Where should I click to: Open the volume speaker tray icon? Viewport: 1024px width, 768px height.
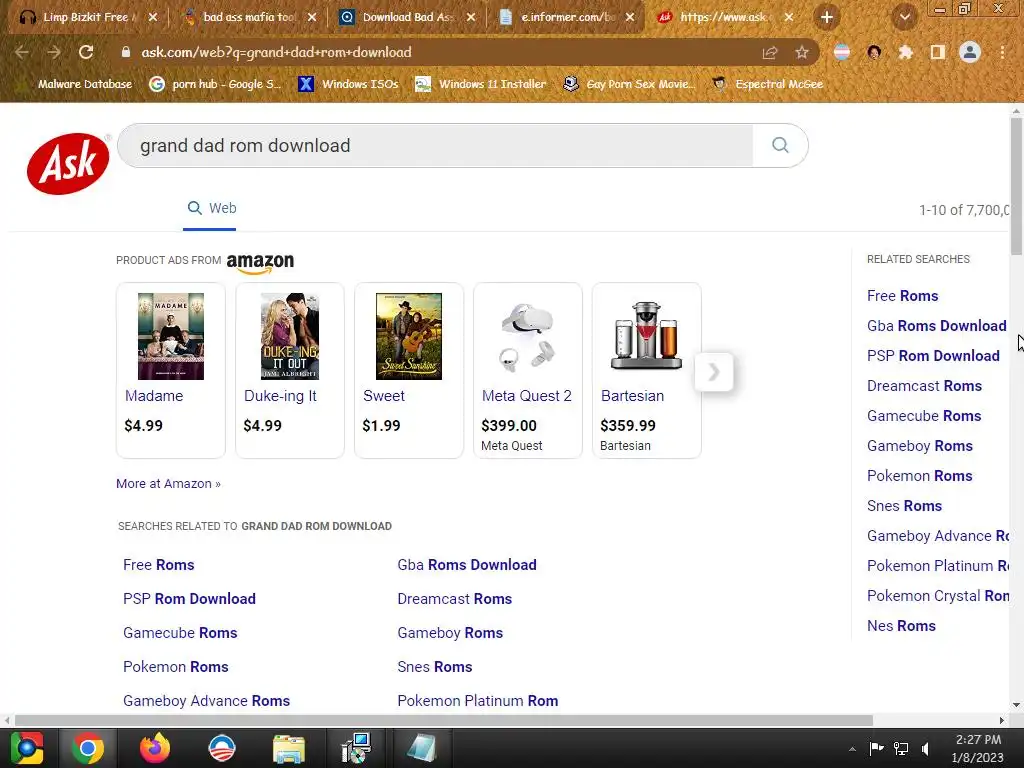(925, 749)
